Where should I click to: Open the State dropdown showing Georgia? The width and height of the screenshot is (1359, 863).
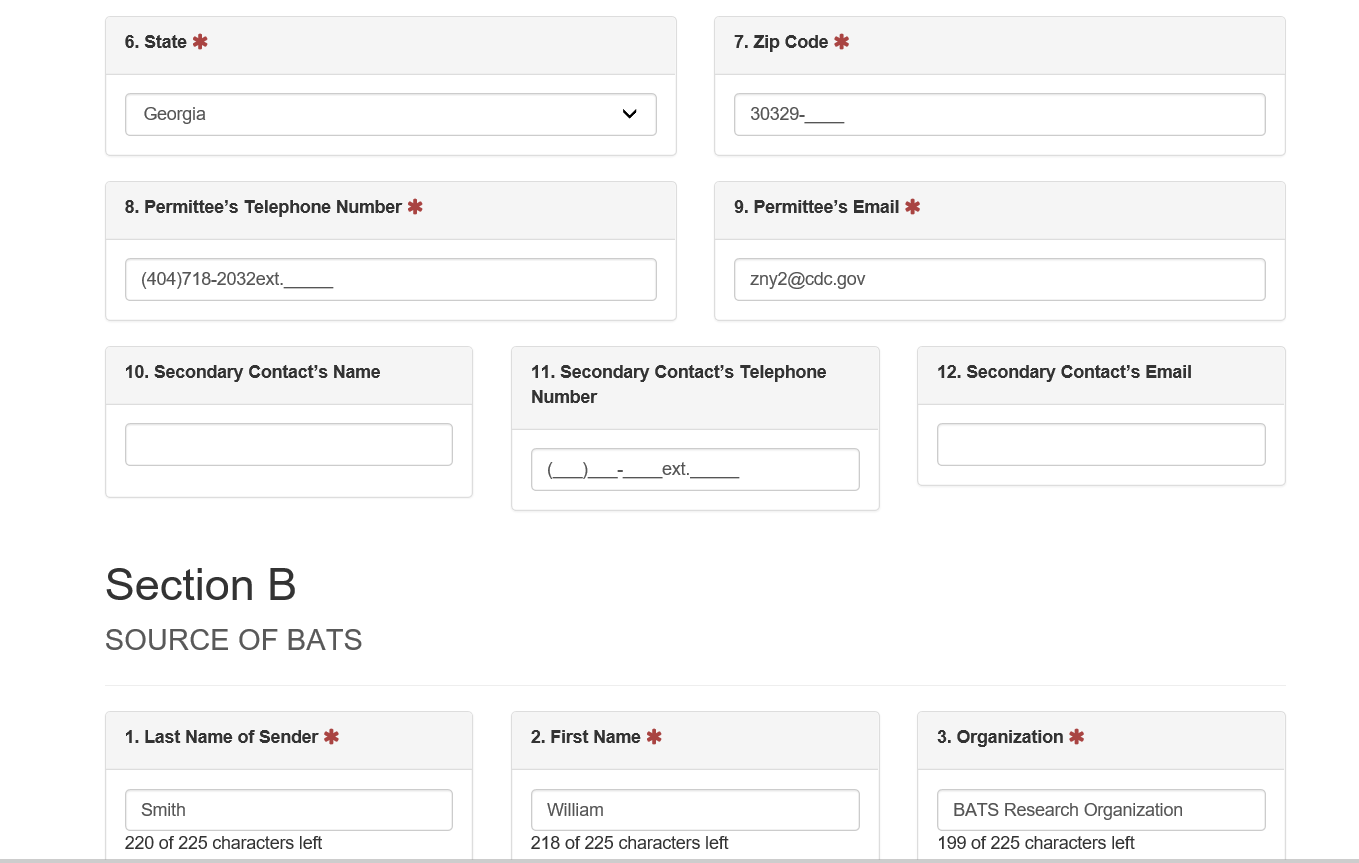click(x=390, y=114)
